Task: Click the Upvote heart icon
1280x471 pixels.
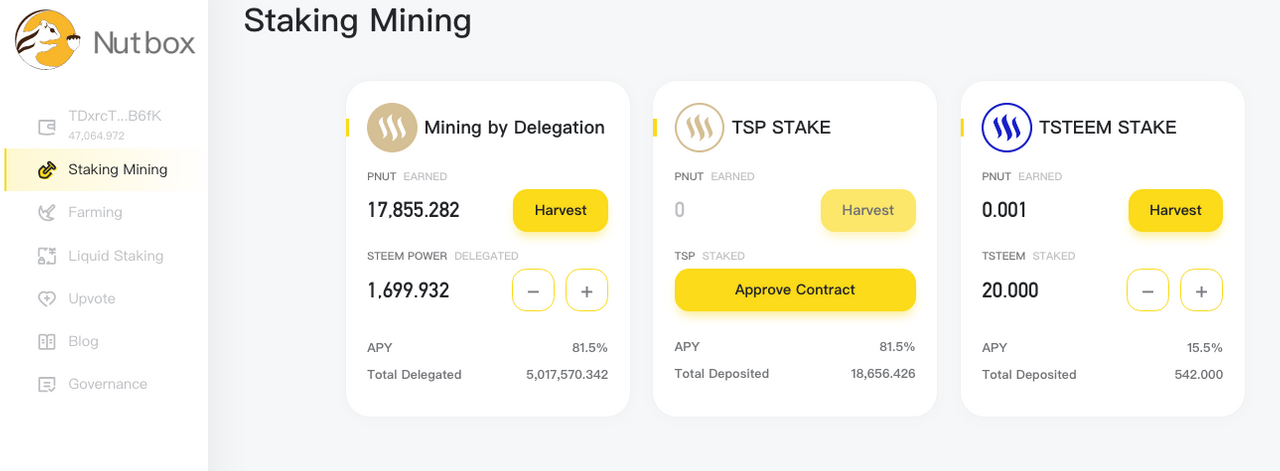Action: click(x=46, y=299)
